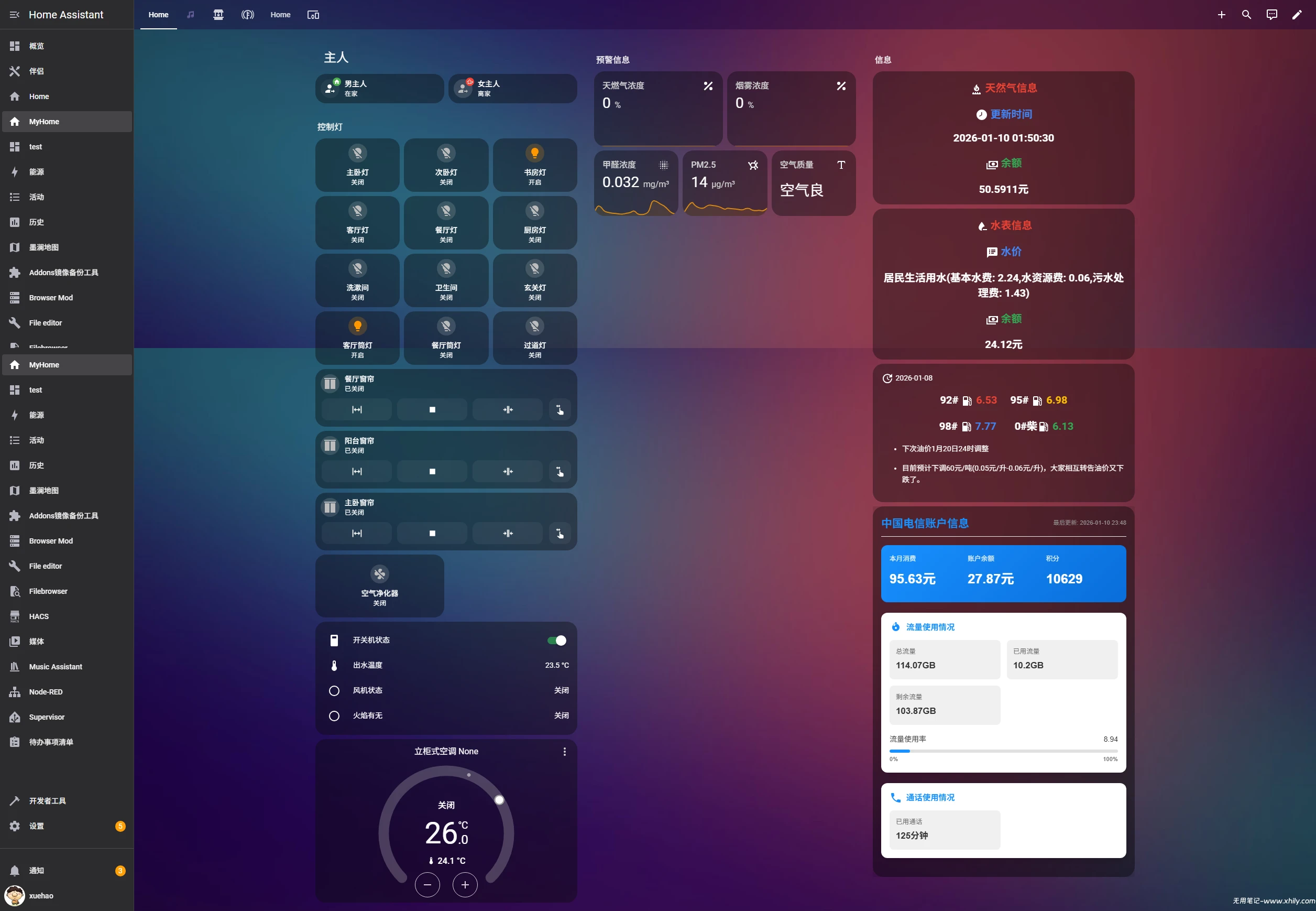Toggle the 开关机状态 power switch
The image size is (1316, 911).
coord(556,641)
